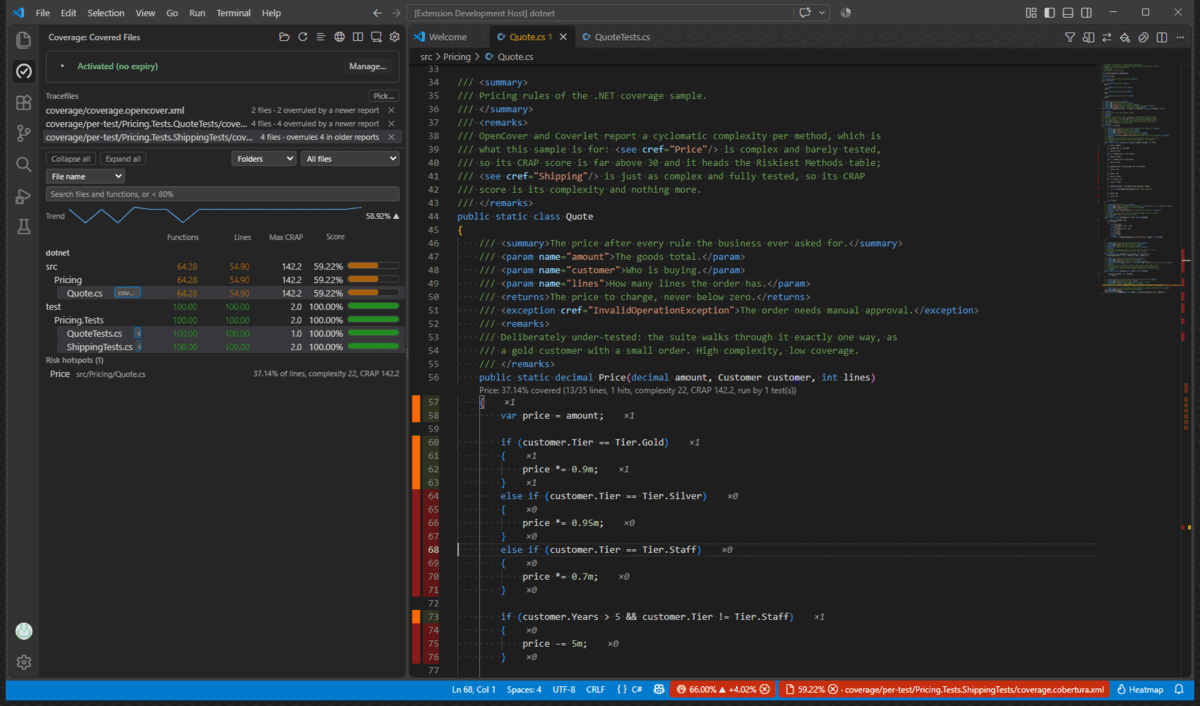Open the Coverage view in activity bar
1200x706 pixels.
click(x=24, y=71)
